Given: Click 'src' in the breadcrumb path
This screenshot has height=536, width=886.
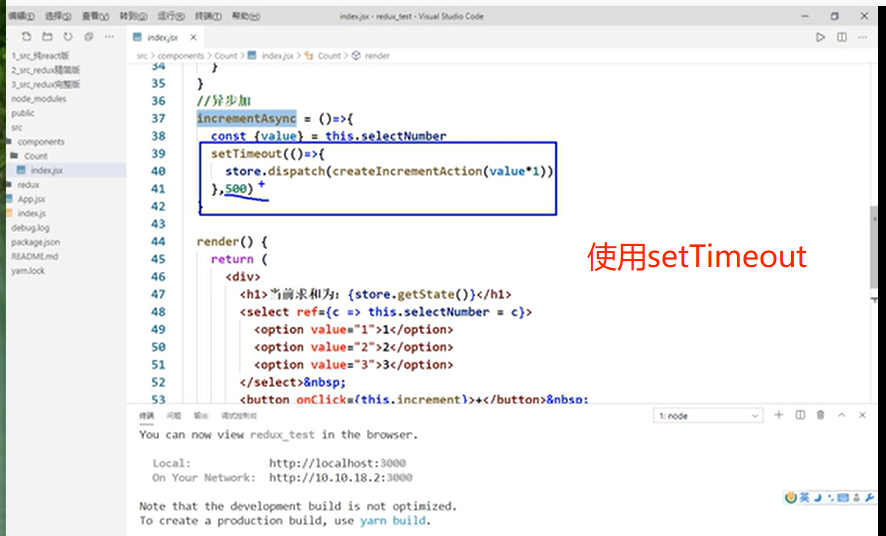Looking at the screenshot, I should coord(141,55).
